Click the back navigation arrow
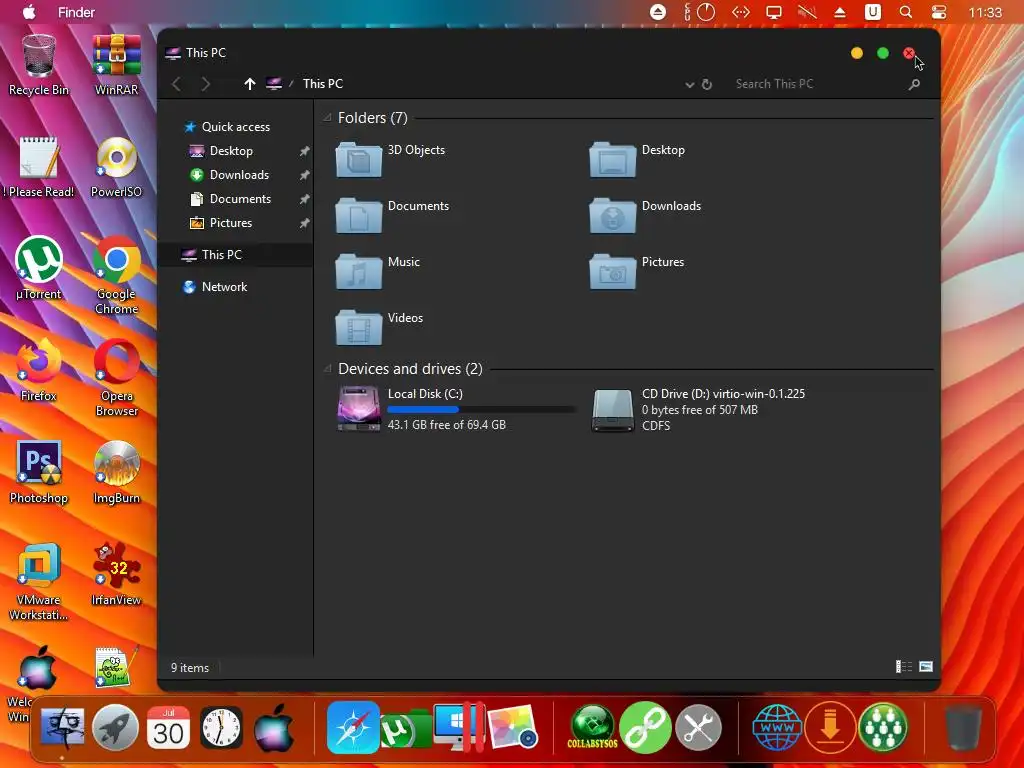 click(176, 84)
